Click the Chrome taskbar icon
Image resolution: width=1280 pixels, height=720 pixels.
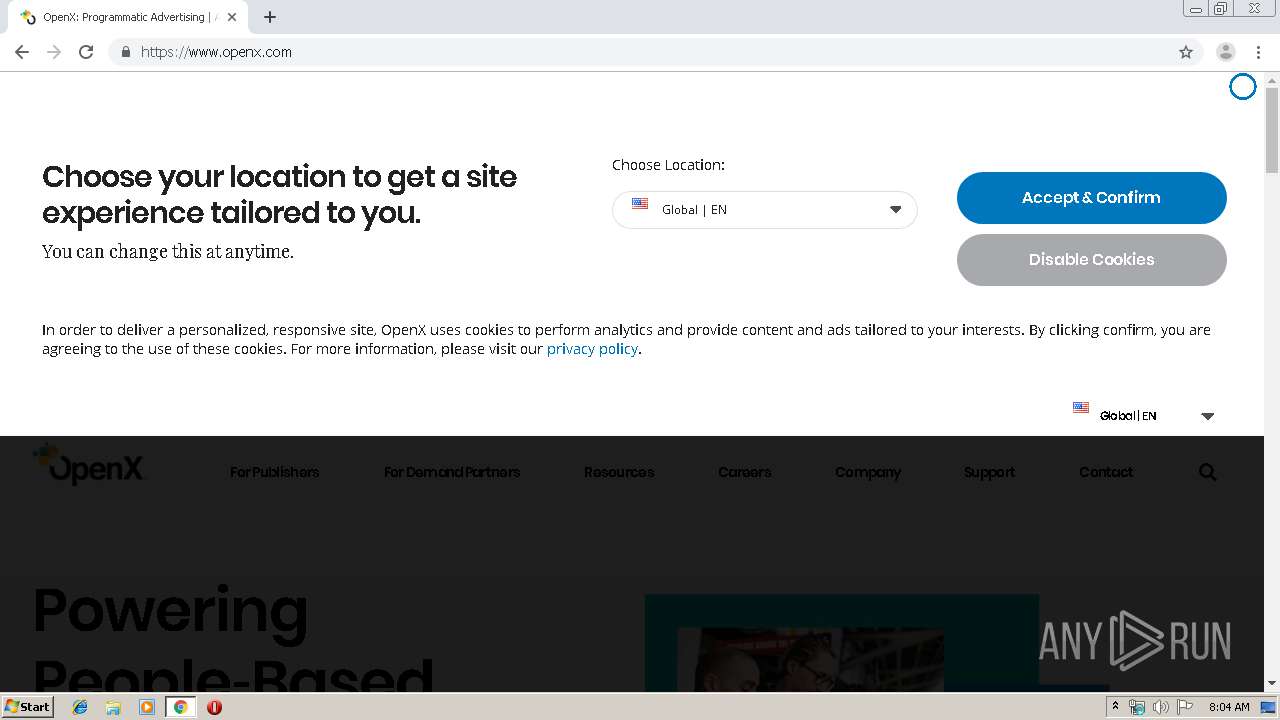click(x=180, y=707)
